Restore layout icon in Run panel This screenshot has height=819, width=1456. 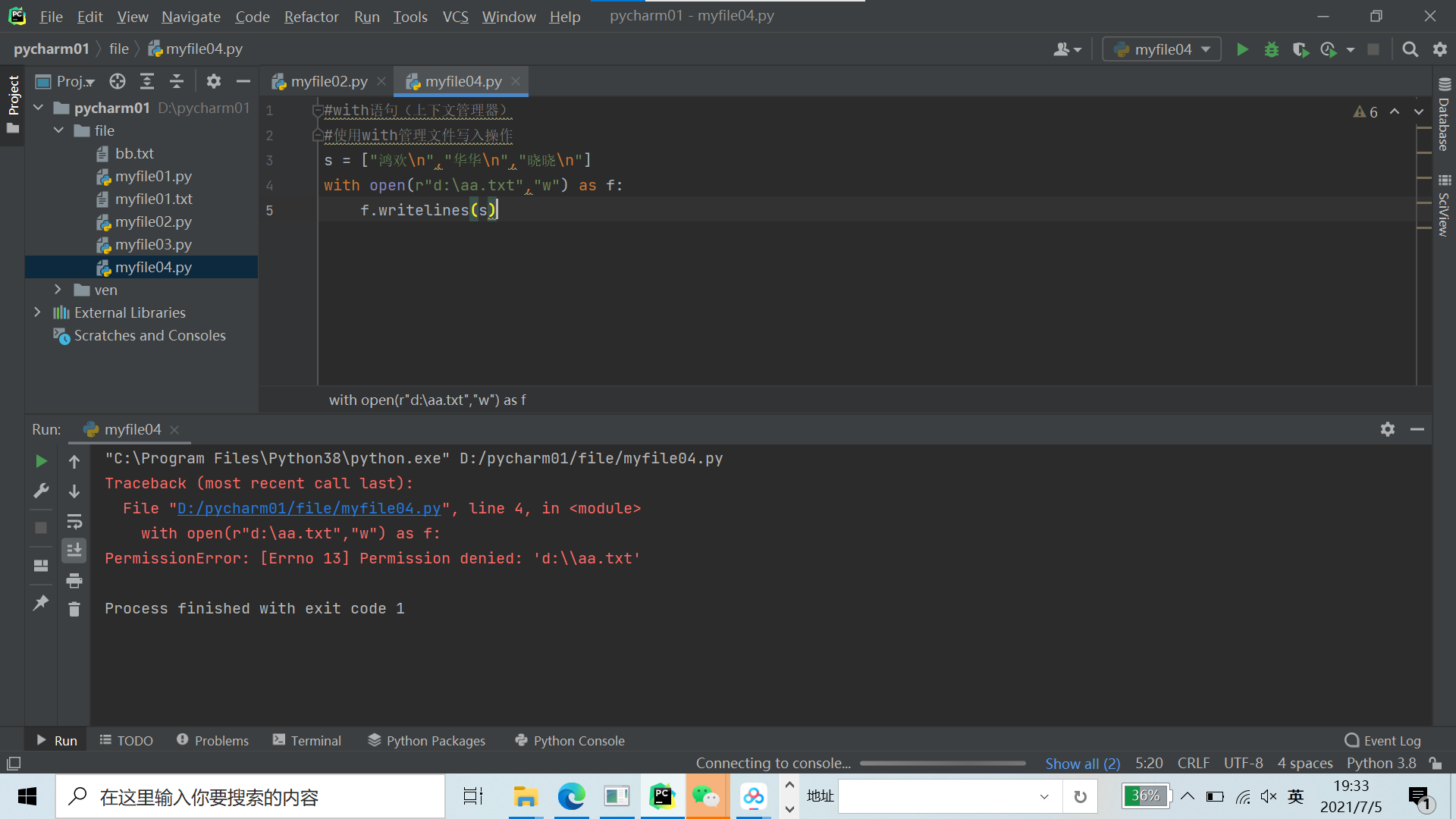[41, 566]
